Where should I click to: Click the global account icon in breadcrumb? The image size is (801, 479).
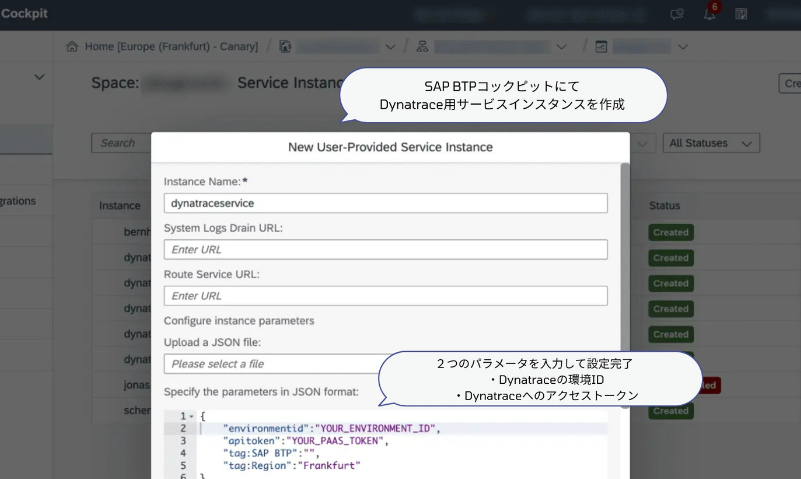click(285, 47)
